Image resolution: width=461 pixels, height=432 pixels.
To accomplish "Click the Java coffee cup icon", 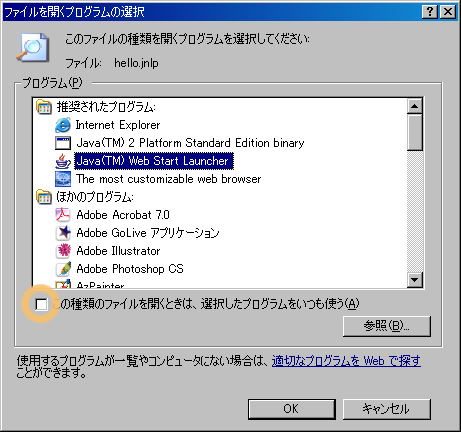I will tap(63, 161).
